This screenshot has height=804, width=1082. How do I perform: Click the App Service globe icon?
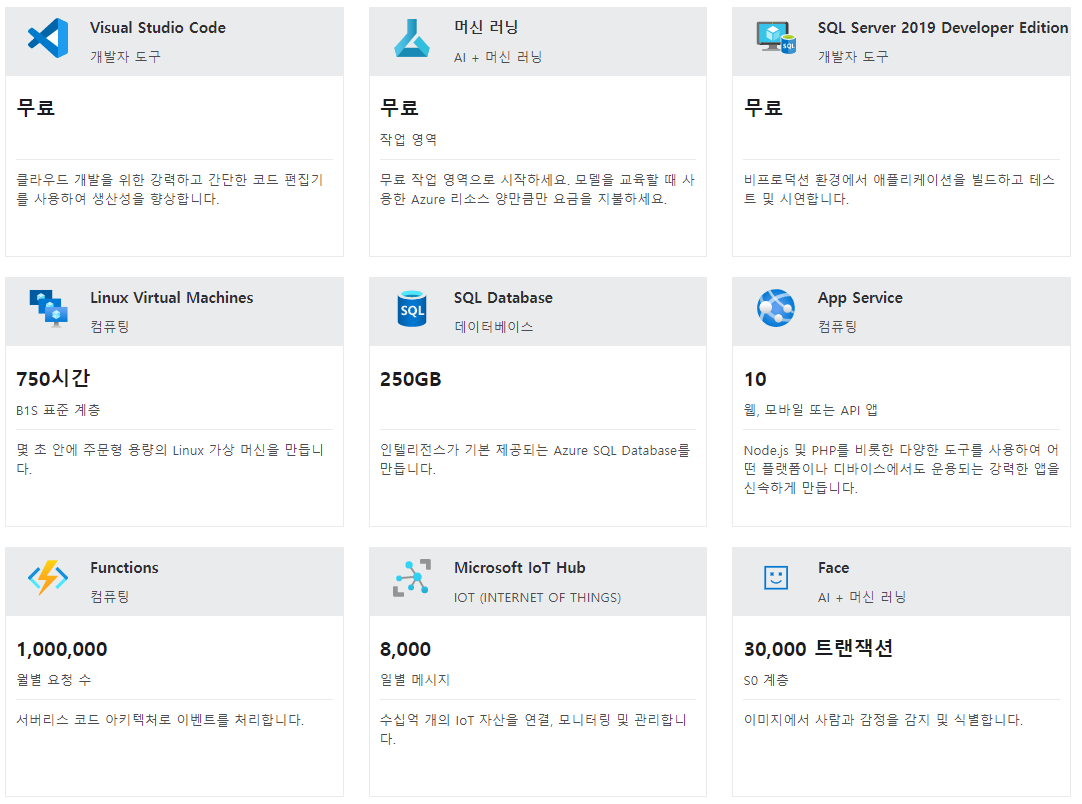click(x=776, y=308)
